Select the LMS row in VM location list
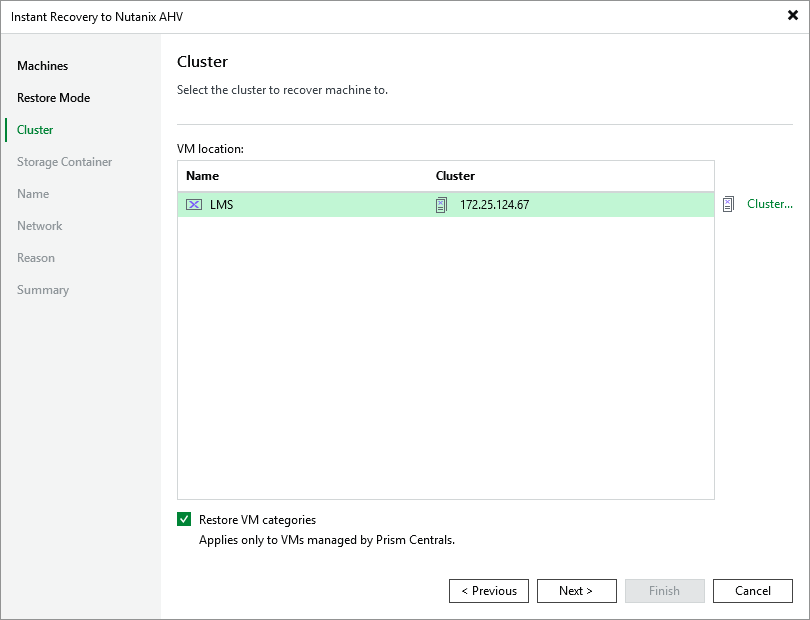 pyautogui.click(x=300, y=204)
